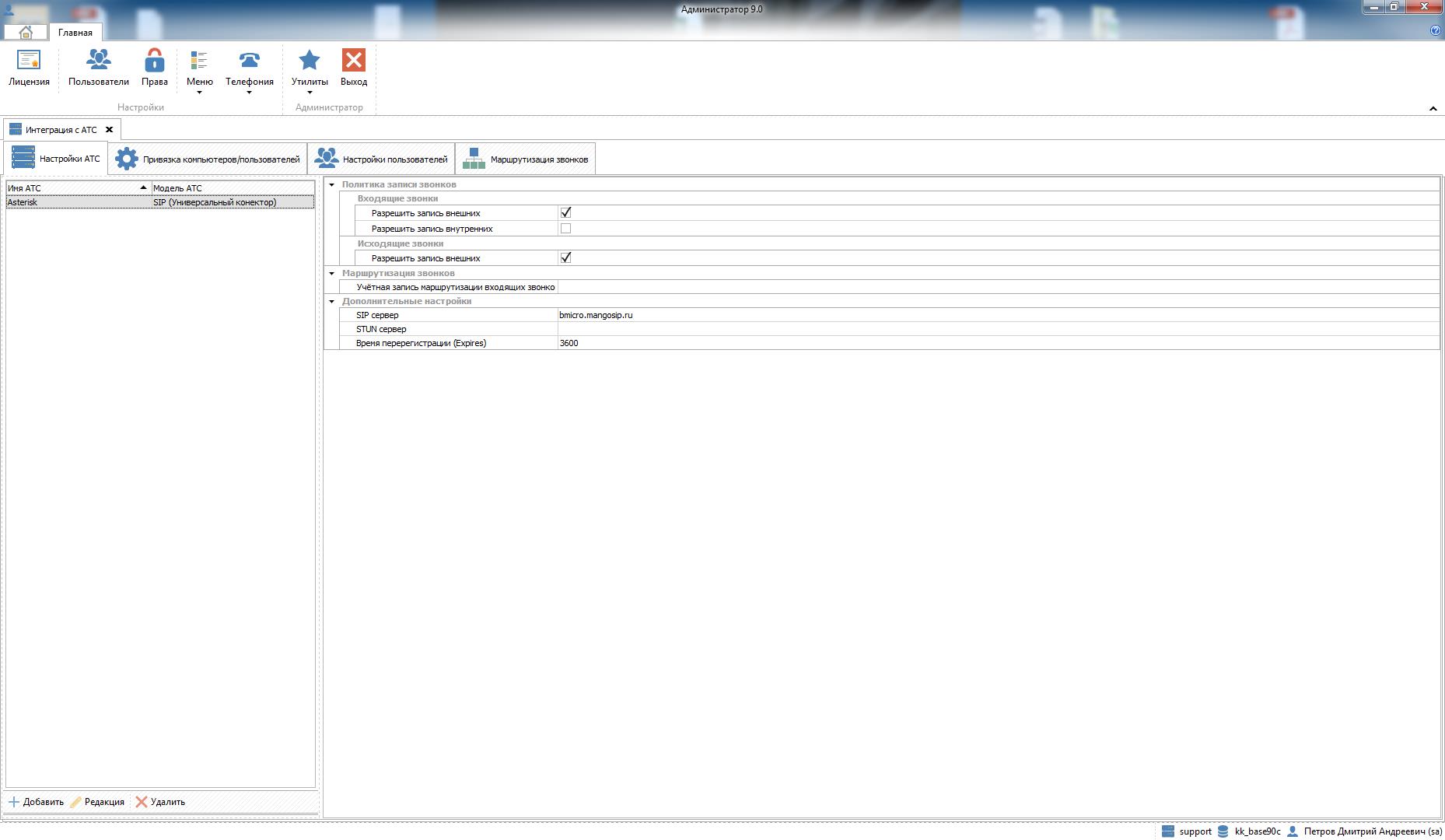The width and height of the screenshot is (1445, 840).
Task: Collapse Маршрутизация звонков section
Action: 332,273
